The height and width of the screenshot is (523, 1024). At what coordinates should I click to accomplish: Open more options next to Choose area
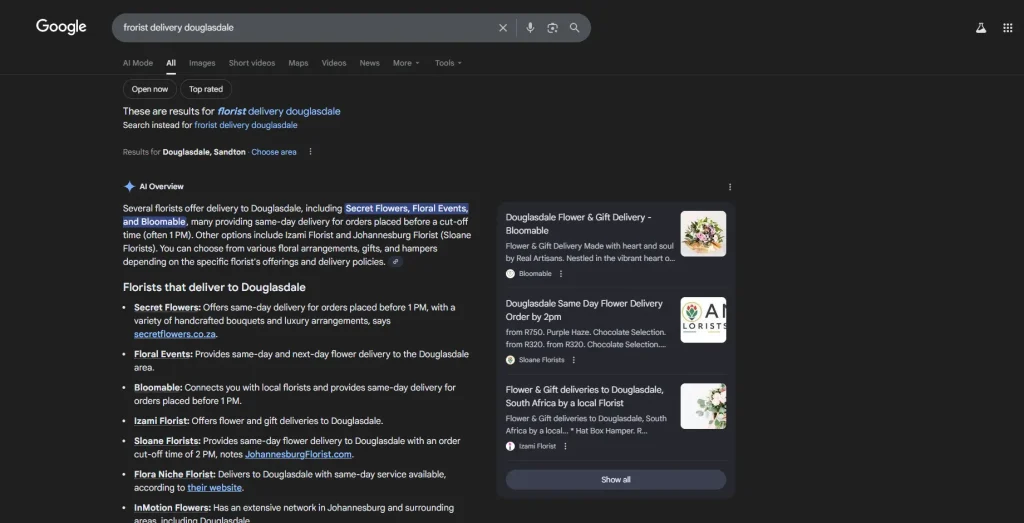click(310, 152)
